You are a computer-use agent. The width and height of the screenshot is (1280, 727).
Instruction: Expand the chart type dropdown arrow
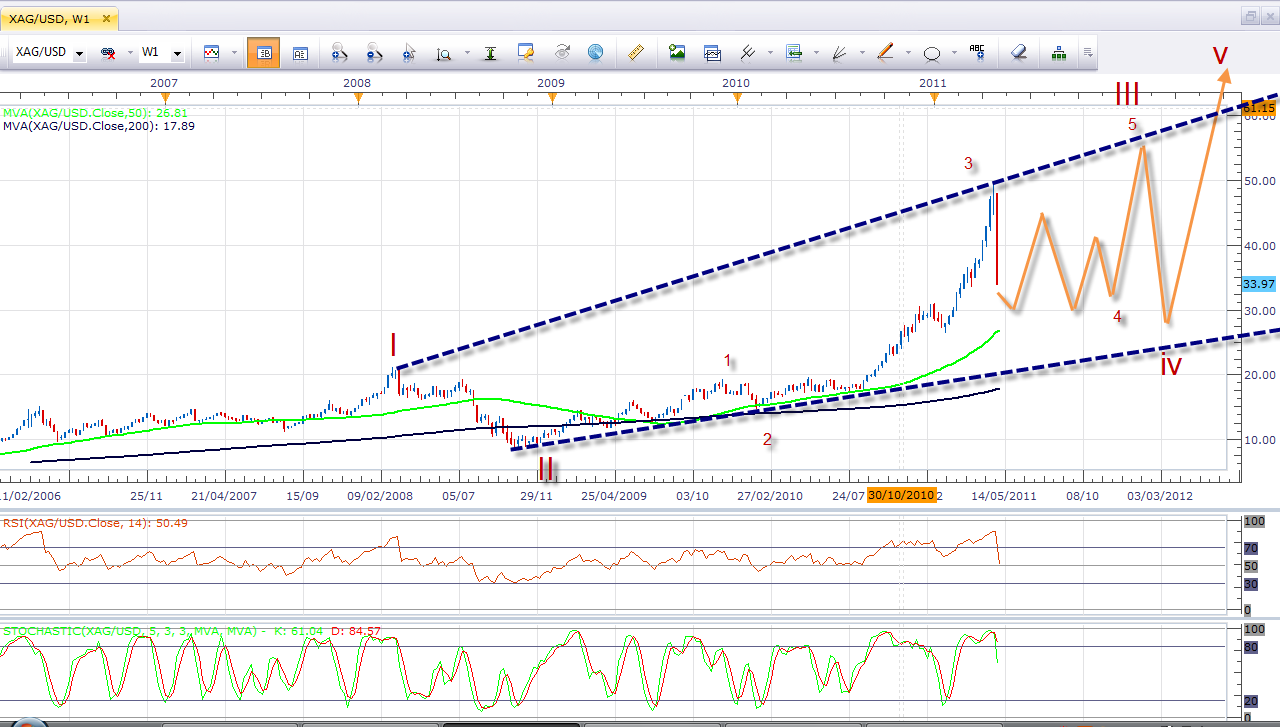234,53
